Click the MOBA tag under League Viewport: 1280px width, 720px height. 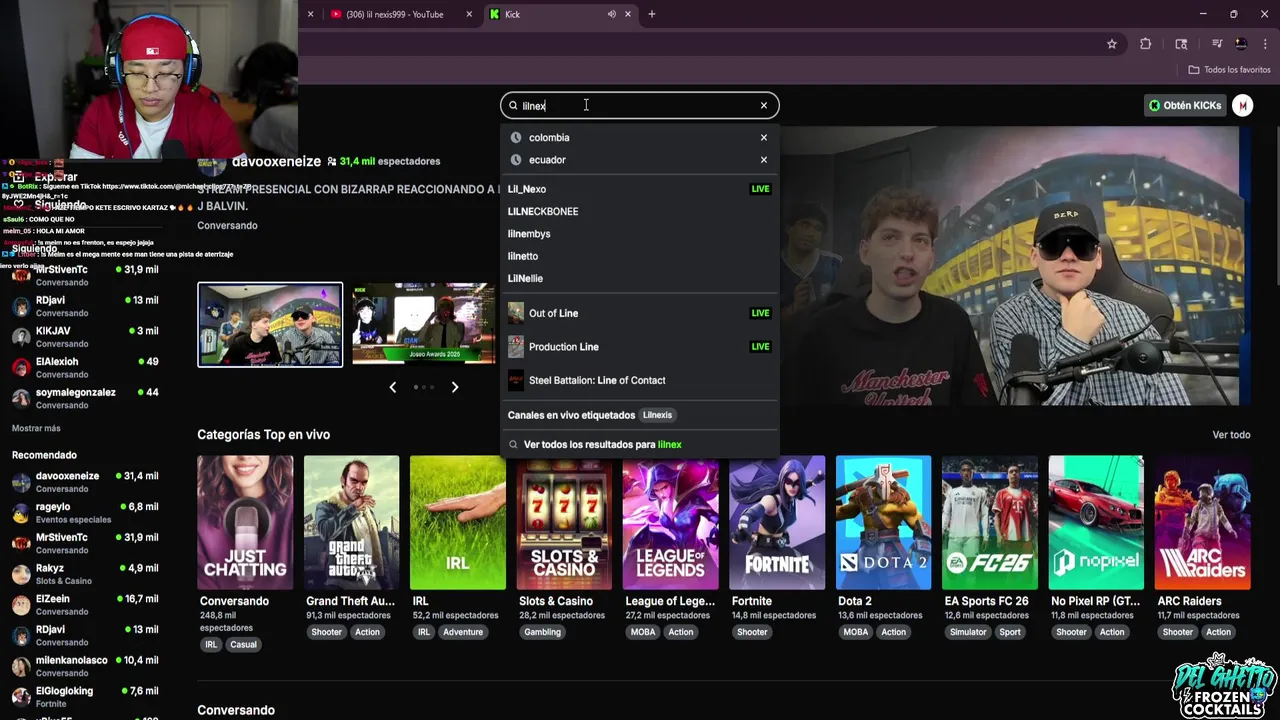pos(643,632)
